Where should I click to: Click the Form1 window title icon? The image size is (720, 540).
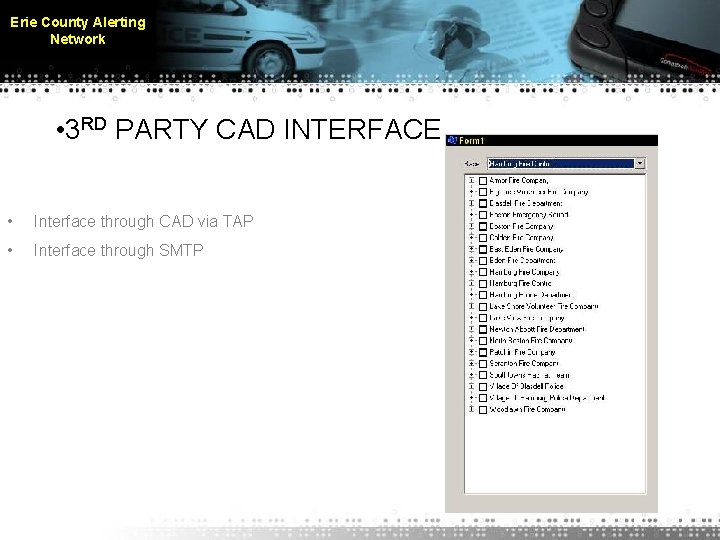click(452, 140)
